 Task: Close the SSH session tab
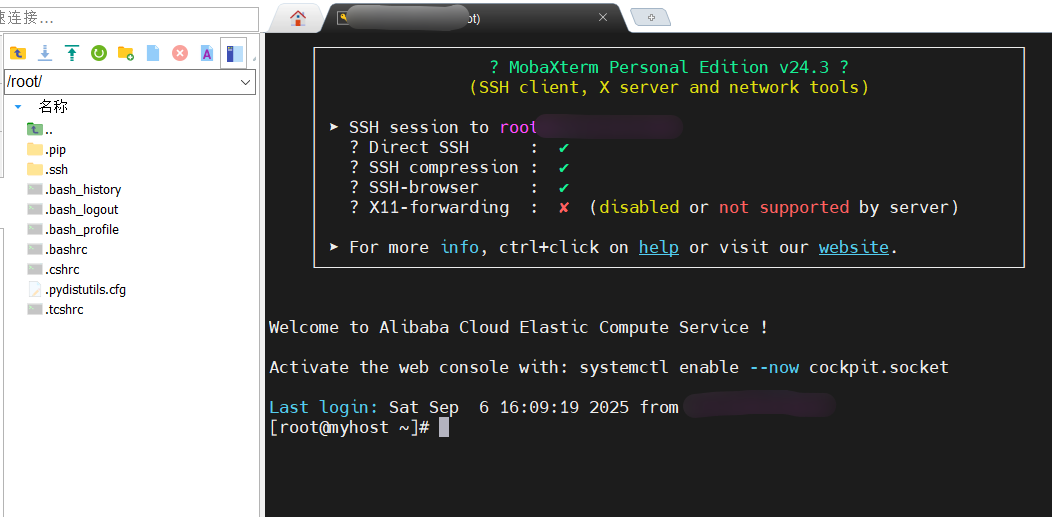(x=602, y=17)
